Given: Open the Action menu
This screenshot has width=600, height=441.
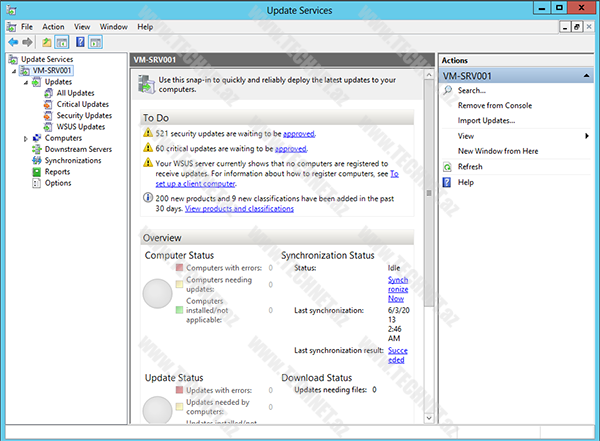Looking at the screenshot, I should pyautogui.click(x=53, y=26).
